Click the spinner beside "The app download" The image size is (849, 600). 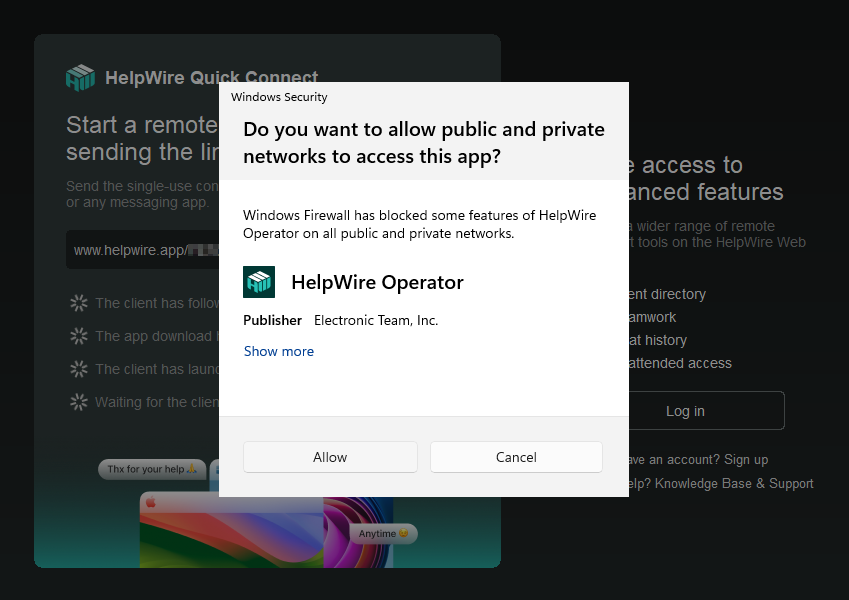(79, 336)
